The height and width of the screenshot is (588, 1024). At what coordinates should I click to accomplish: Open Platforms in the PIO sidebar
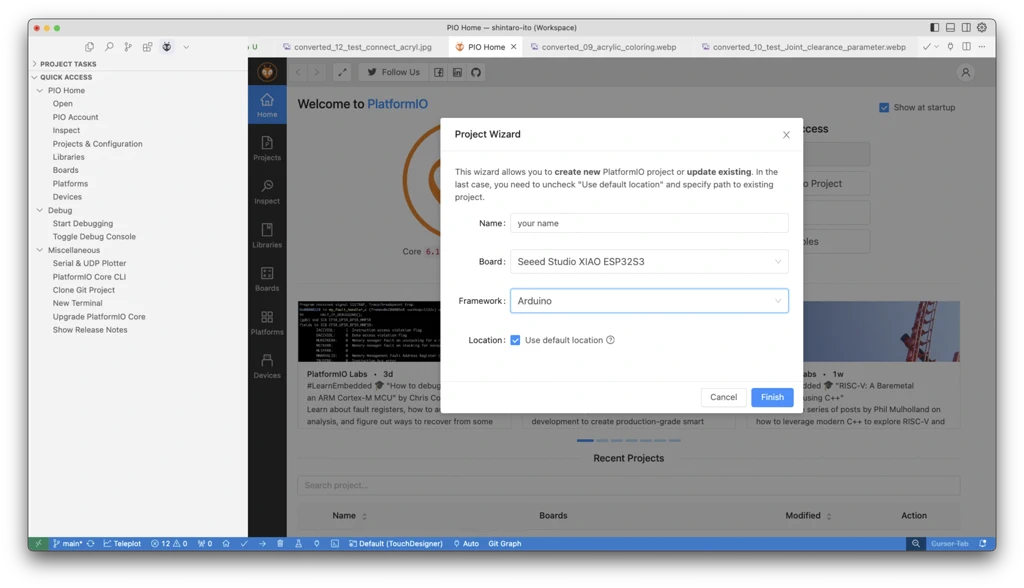267,323
